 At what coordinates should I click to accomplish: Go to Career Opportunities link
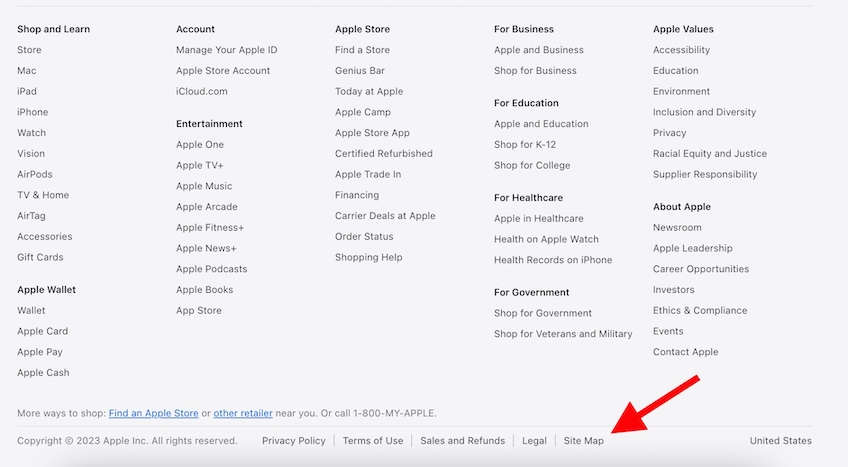pos(701,269)
